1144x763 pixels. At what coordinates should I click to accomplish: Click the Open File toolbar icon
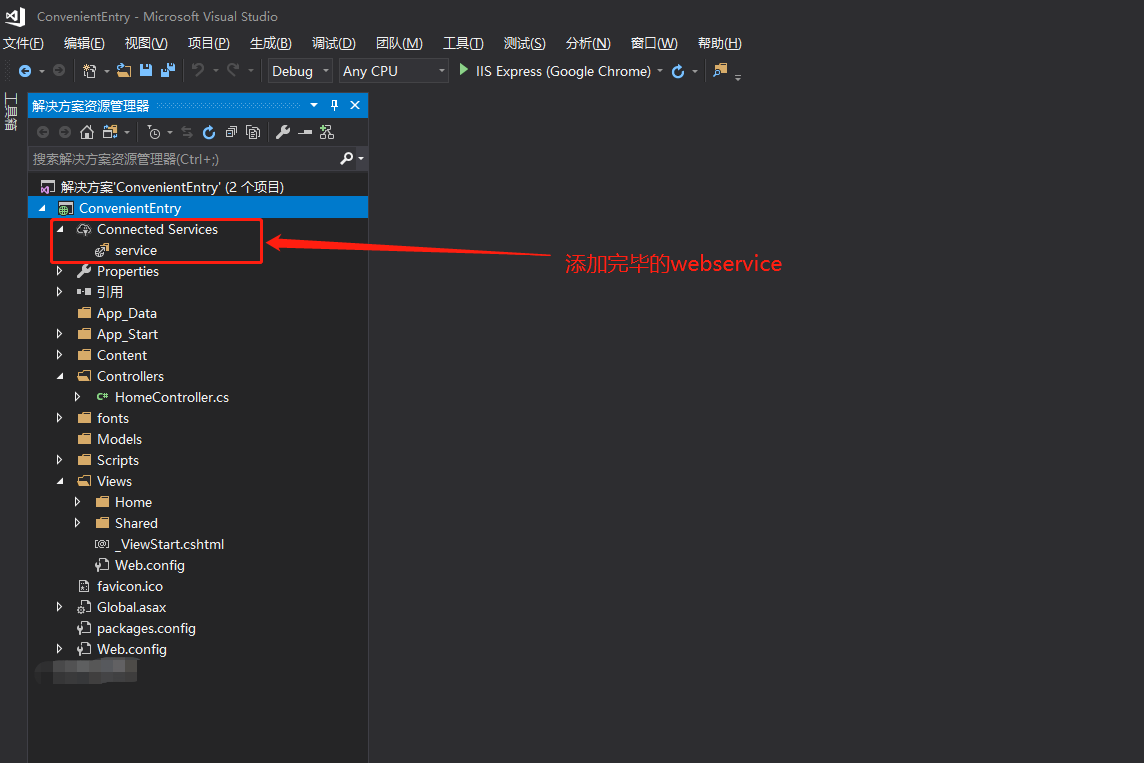[124, 71]
